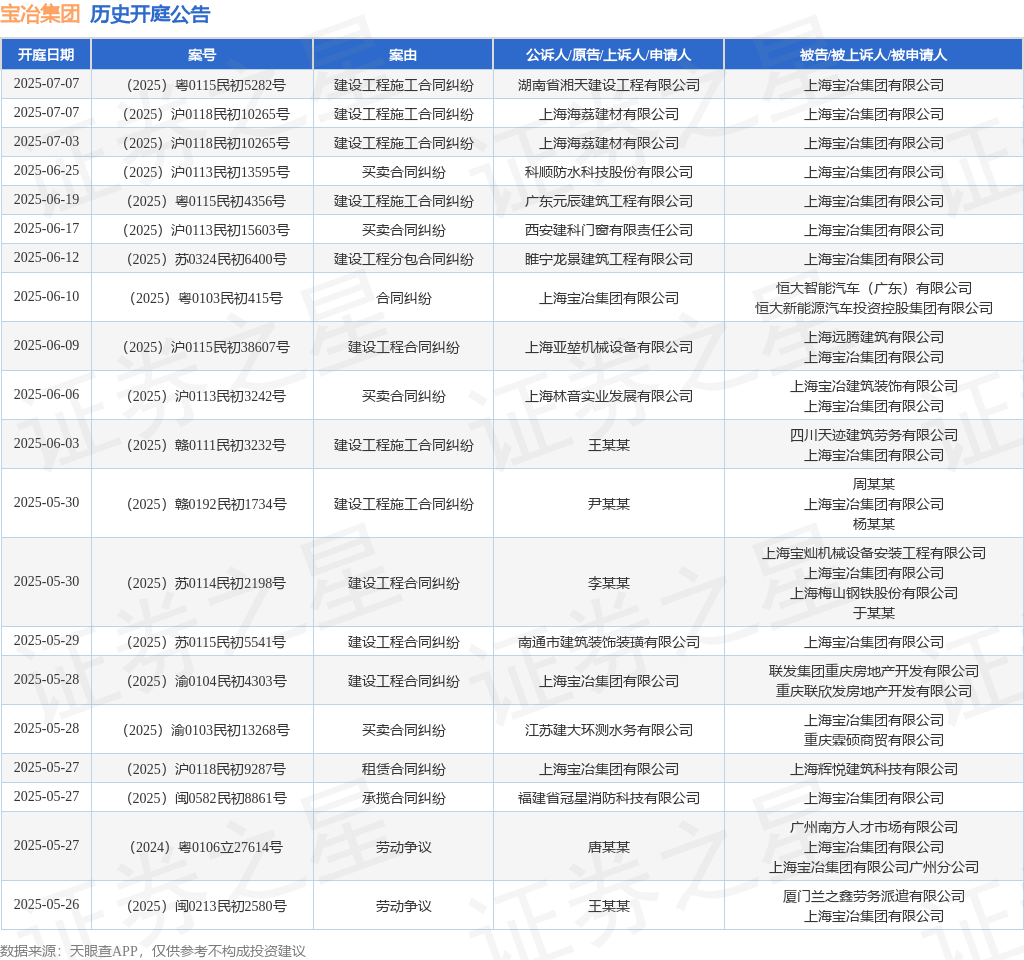Click case number 苏0115民初5541号
Image resolution: width=1024 pixels, height=960 pixels.
[206, 643]
